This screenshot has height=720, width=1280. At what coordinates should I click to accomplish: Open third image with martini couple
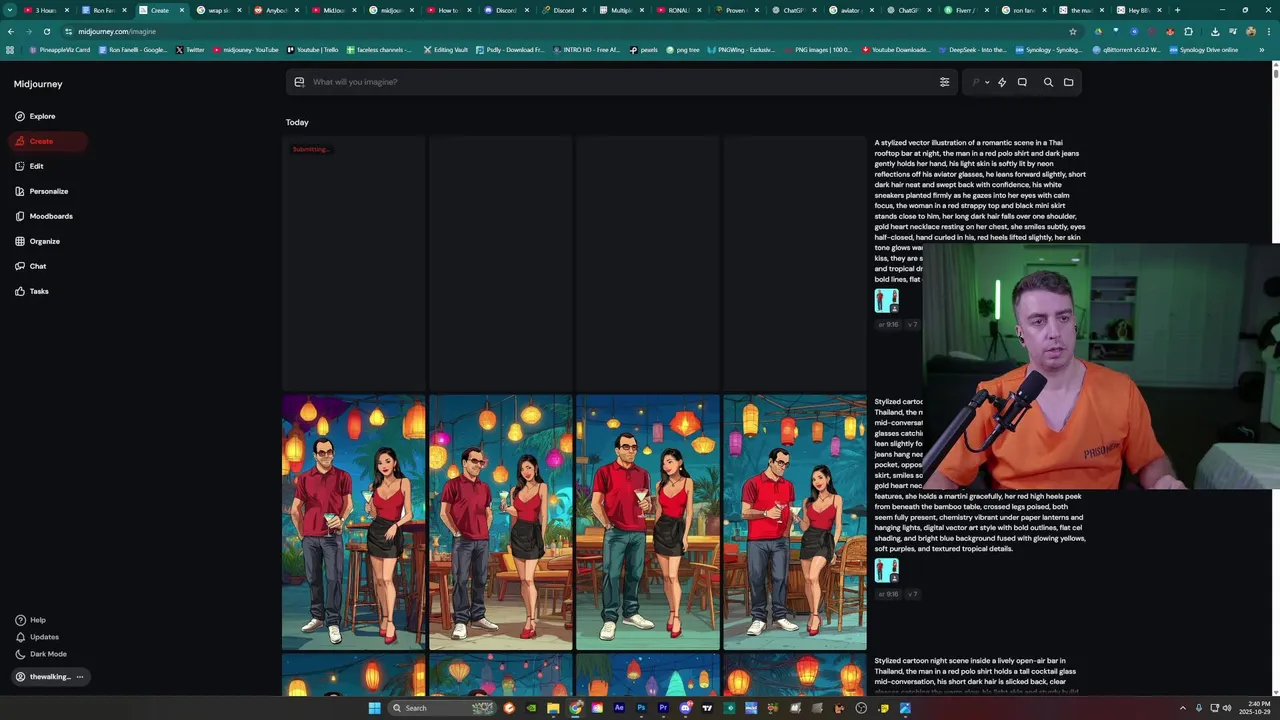[647, 522]
